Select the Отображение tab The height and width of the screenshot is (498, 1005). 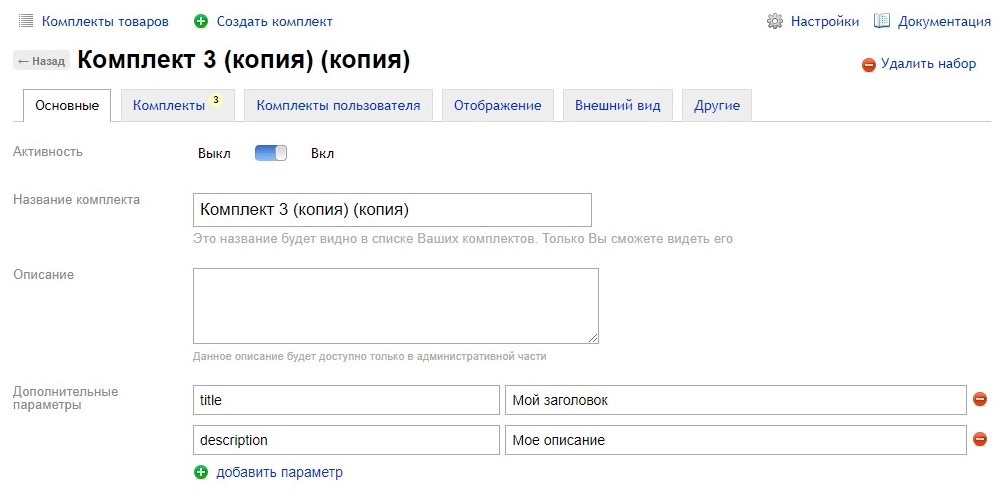pos(497,105)
